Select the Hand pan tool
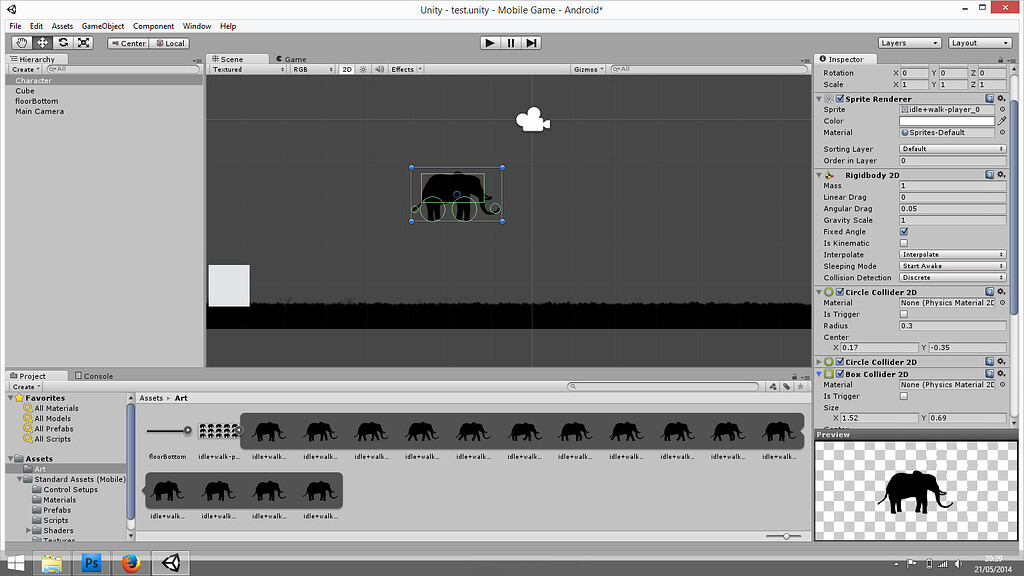Viewport: 1024px width, 576px height. tap(21, 43)
